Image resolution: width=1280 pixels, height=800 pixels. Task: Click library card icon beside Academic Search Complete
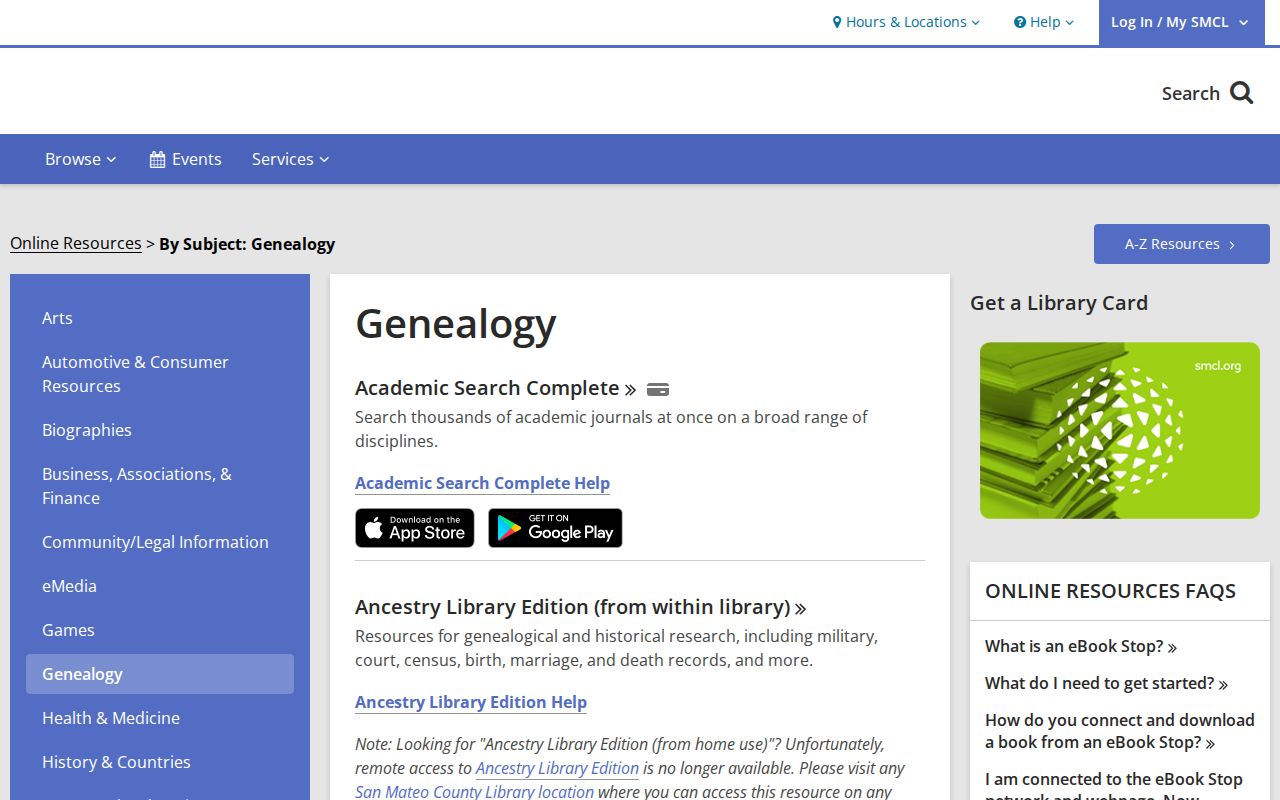[x=658, y=390]
